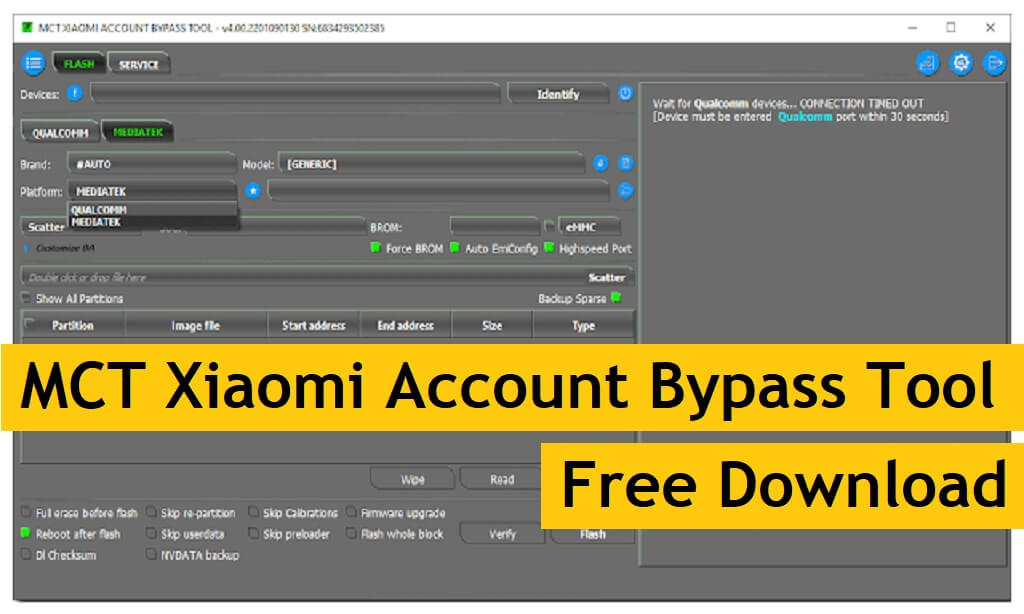Click the download icon next to Model field
Screen dimensions: 1024x614
click(x=601, y=163)
